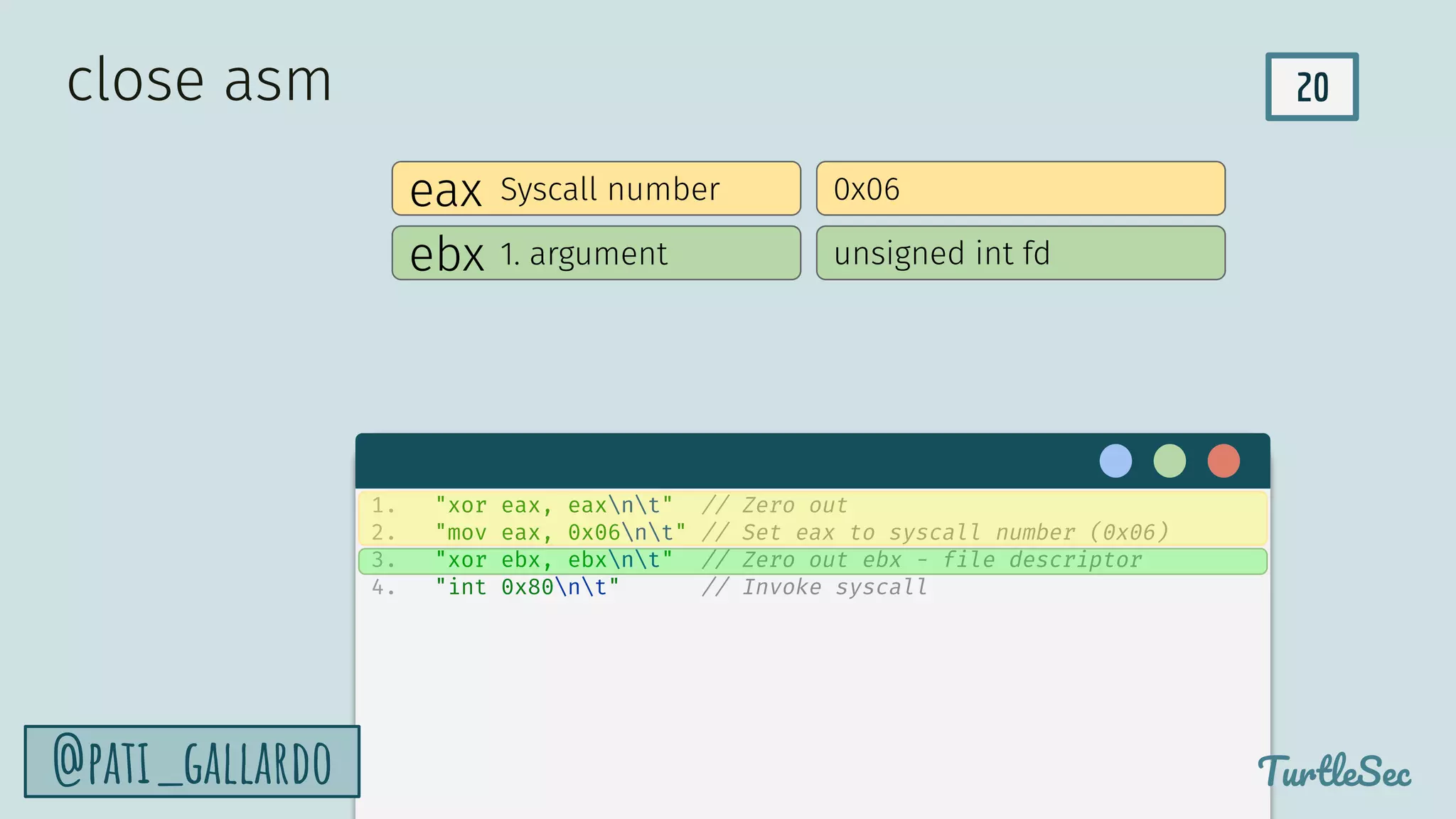Click the unsigned int fd box
The image size is (1456, 819).
click(1020, 253)
